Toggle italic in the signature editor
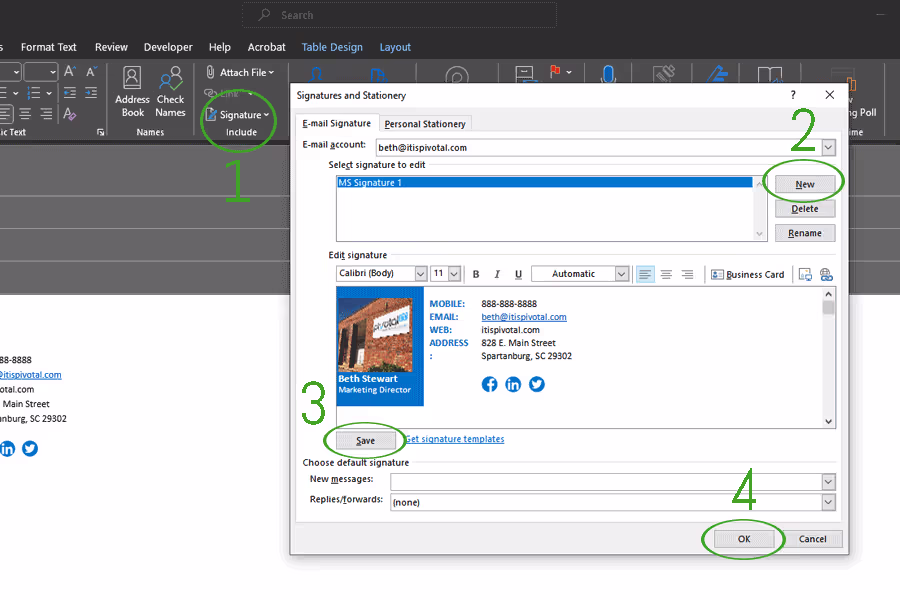This screenshot has width=900, height=600. coord(497,274)
